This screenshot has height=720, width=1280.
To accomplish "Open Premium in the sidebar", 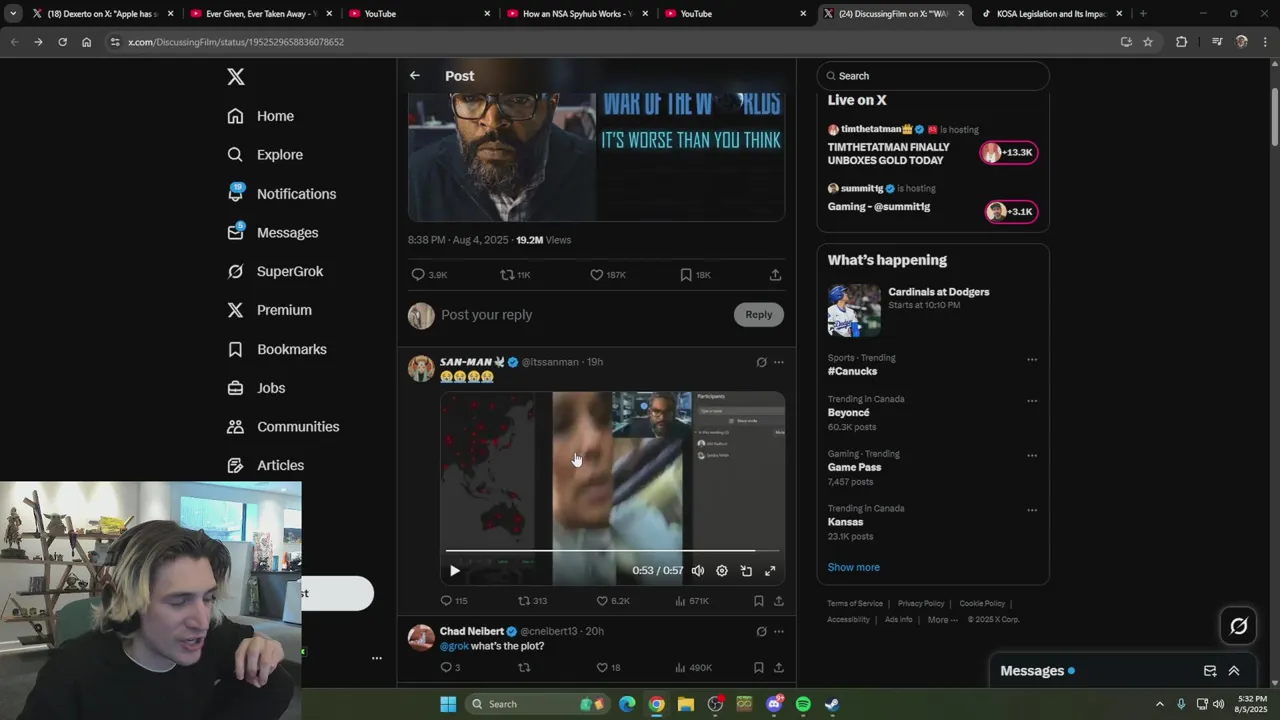I will [x=269, y=310].
